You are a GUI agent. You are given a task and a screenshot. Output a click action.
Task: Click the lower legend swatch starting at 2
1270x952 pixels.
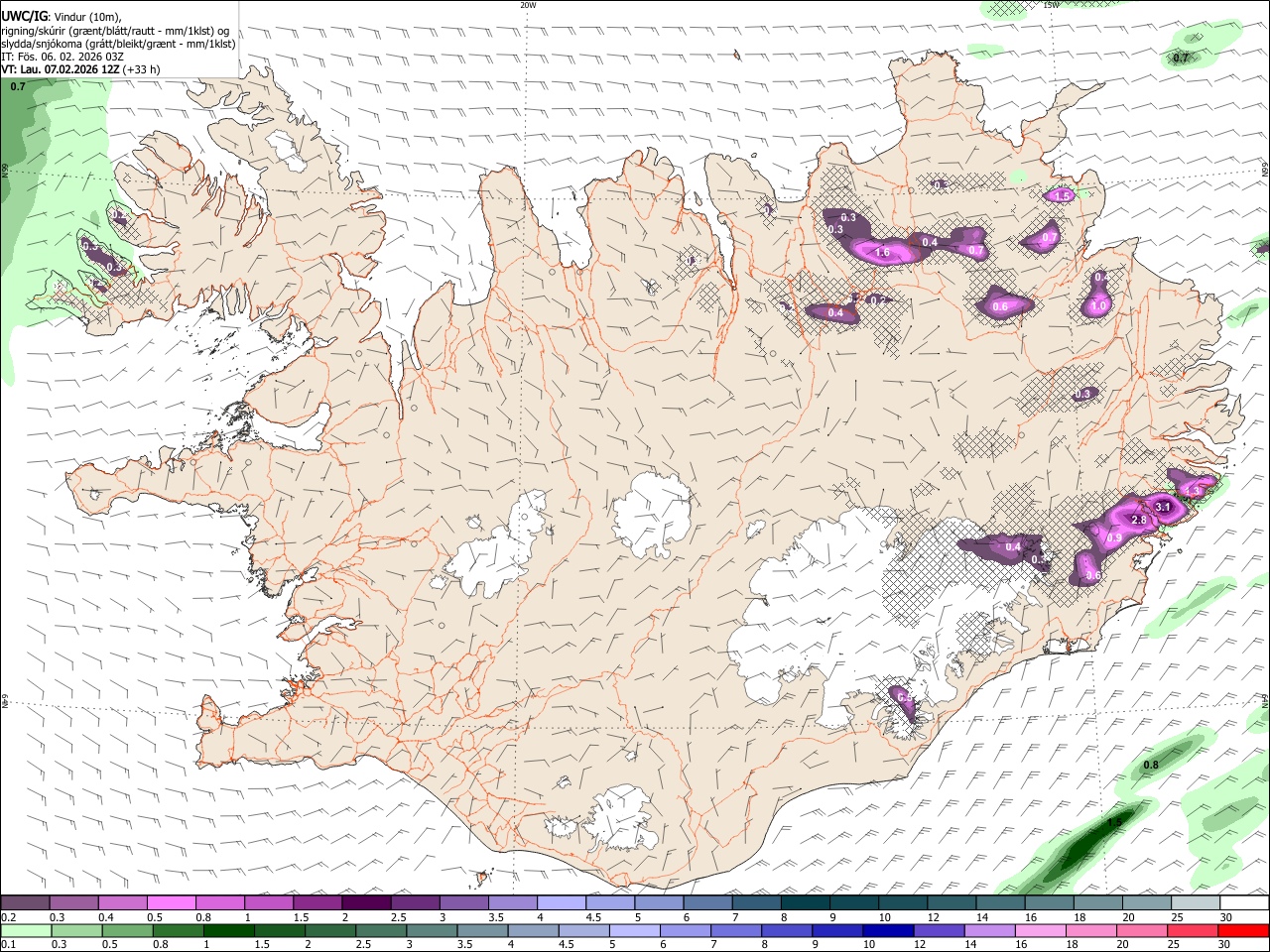point(329,930)
